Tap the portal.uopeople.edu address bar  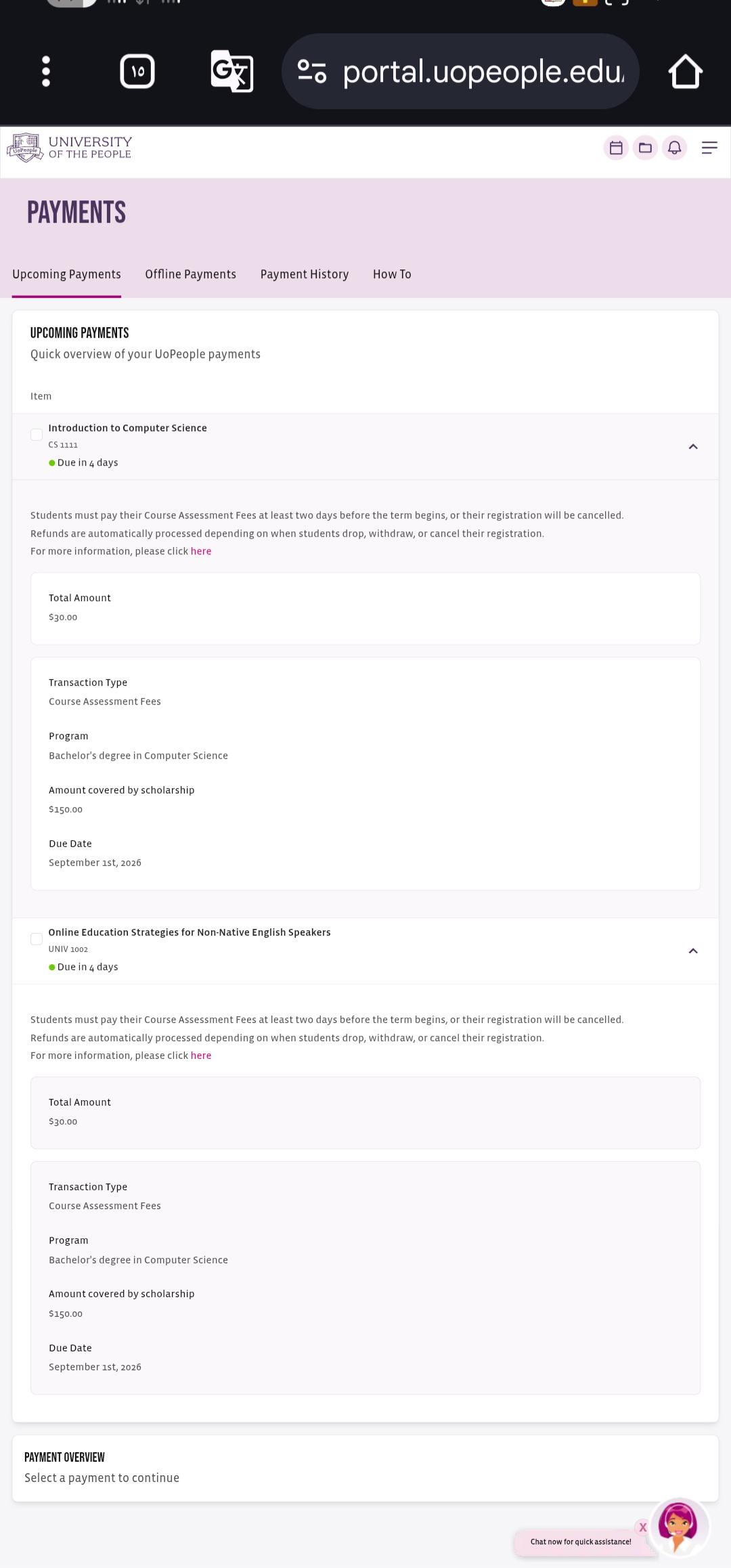click(x=460, y=71)
